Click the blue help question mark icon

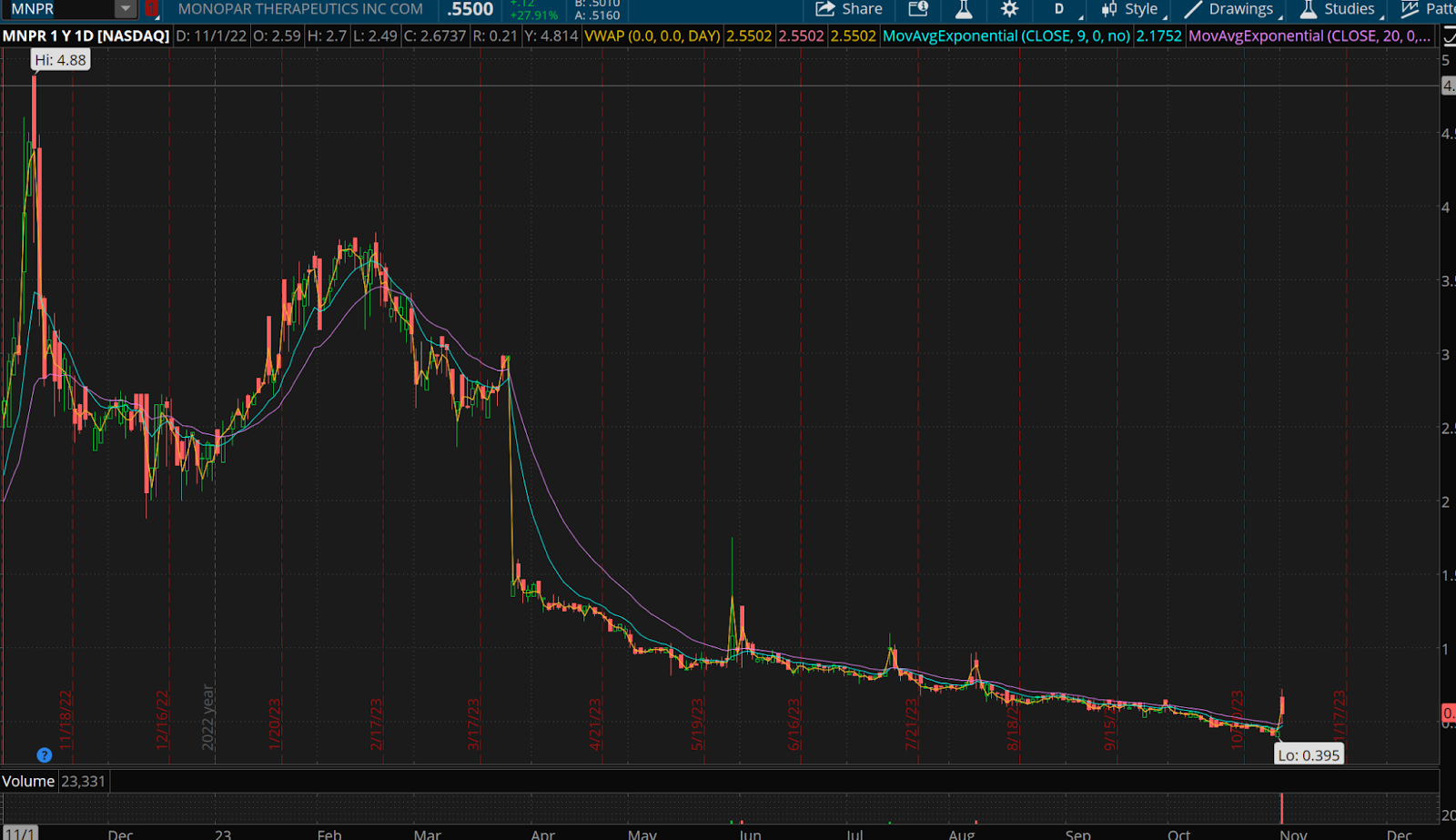coord(44,754)
